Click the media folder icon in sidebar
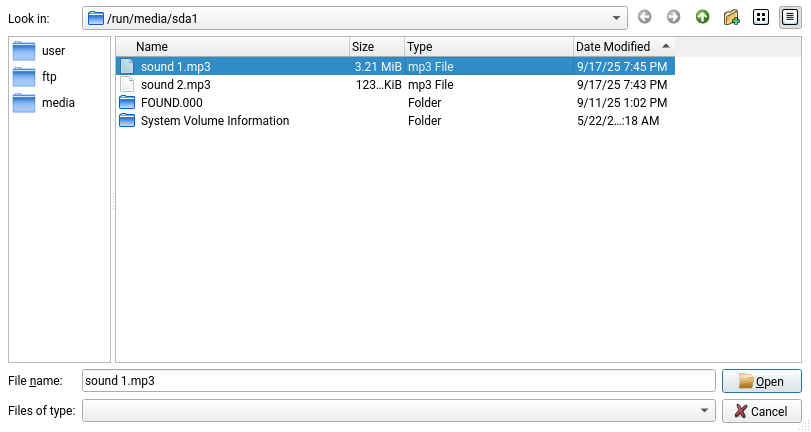This screenshot has height=432, width=811. point(24,103)
